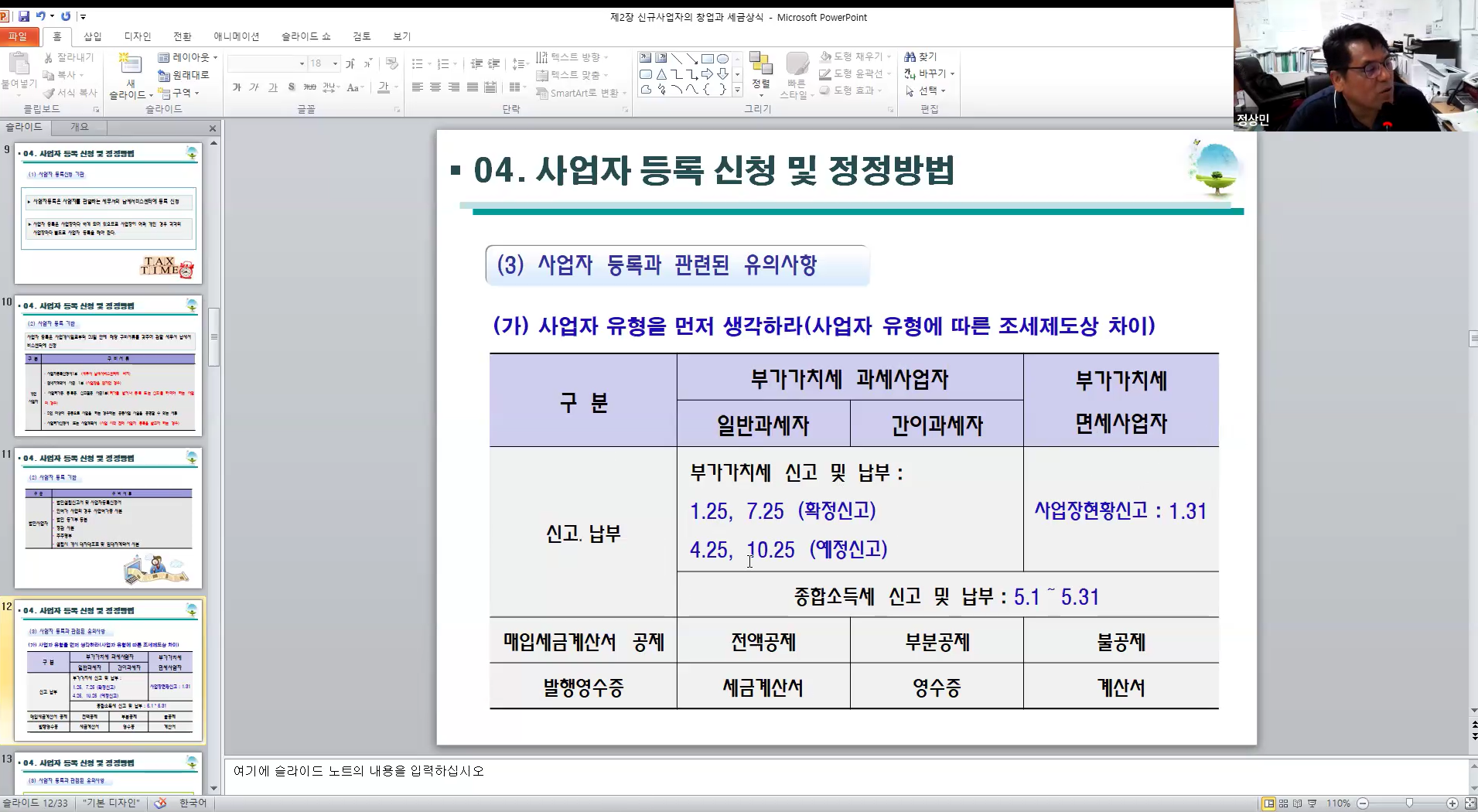1478x812 pixels.
Task: Switch to the Outline (개요) pane tab
Action: click(80, 127)
